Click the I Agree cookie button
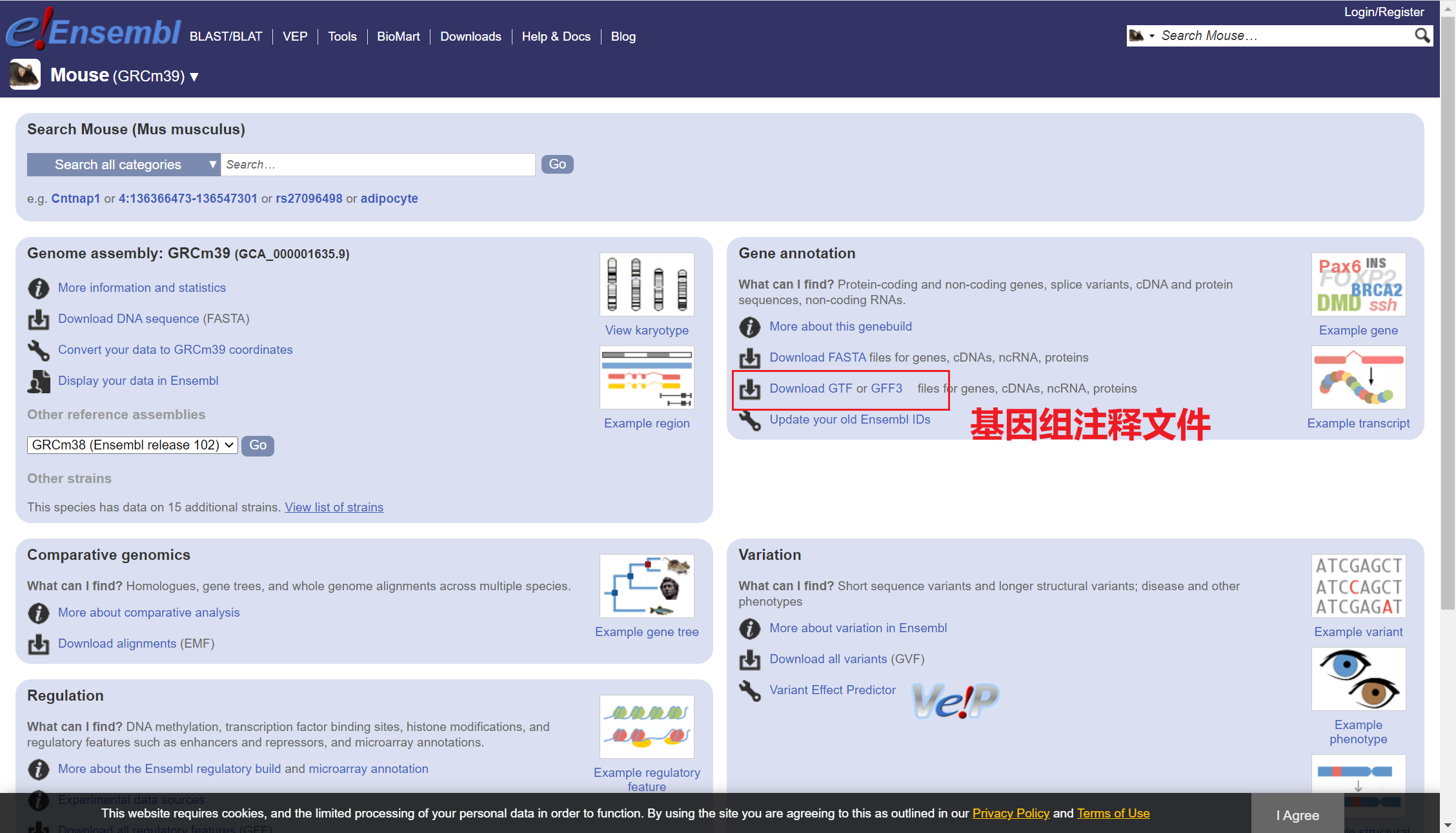 [x=1297, y=815]
